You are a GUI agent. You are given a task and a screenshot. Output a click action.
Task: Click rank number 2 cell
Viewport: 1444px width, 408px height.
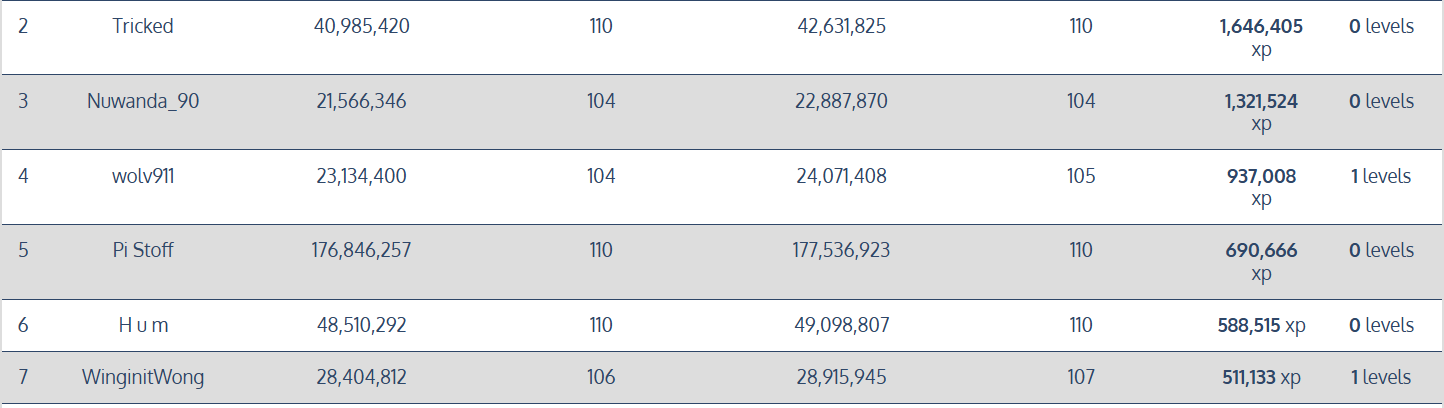[23, 27]
